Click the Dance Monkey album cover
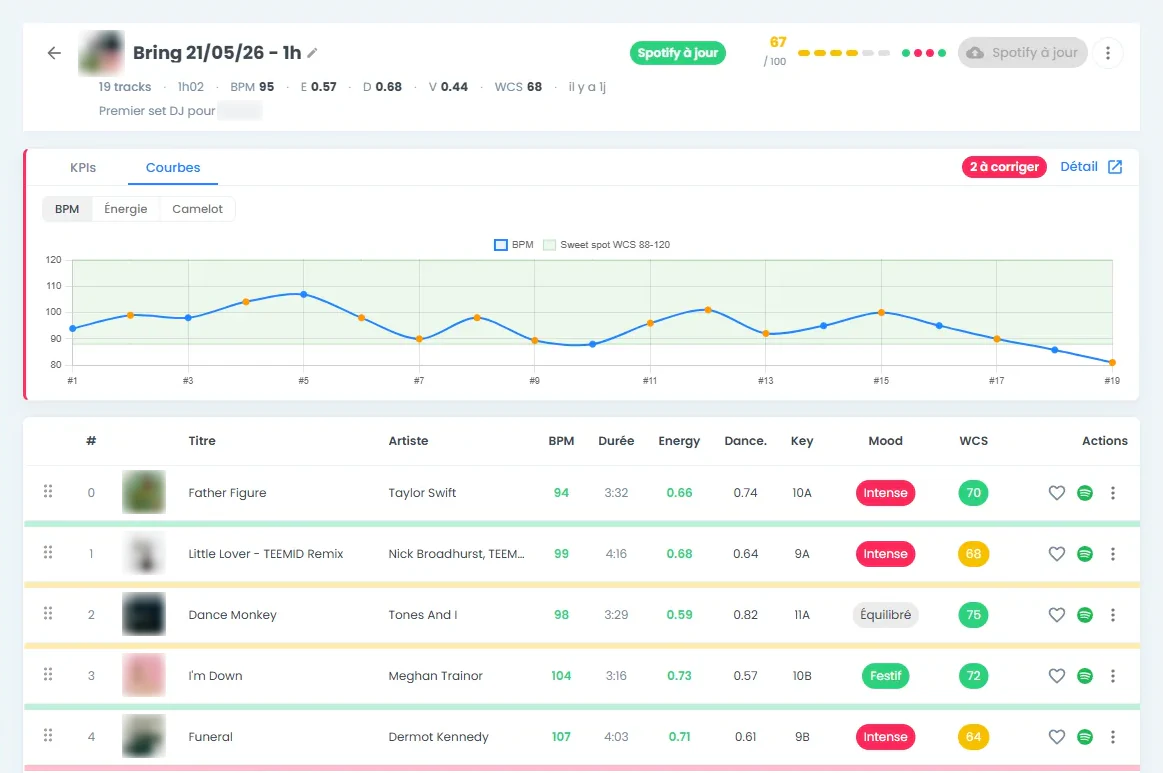1163x773 pixels. 144,614
